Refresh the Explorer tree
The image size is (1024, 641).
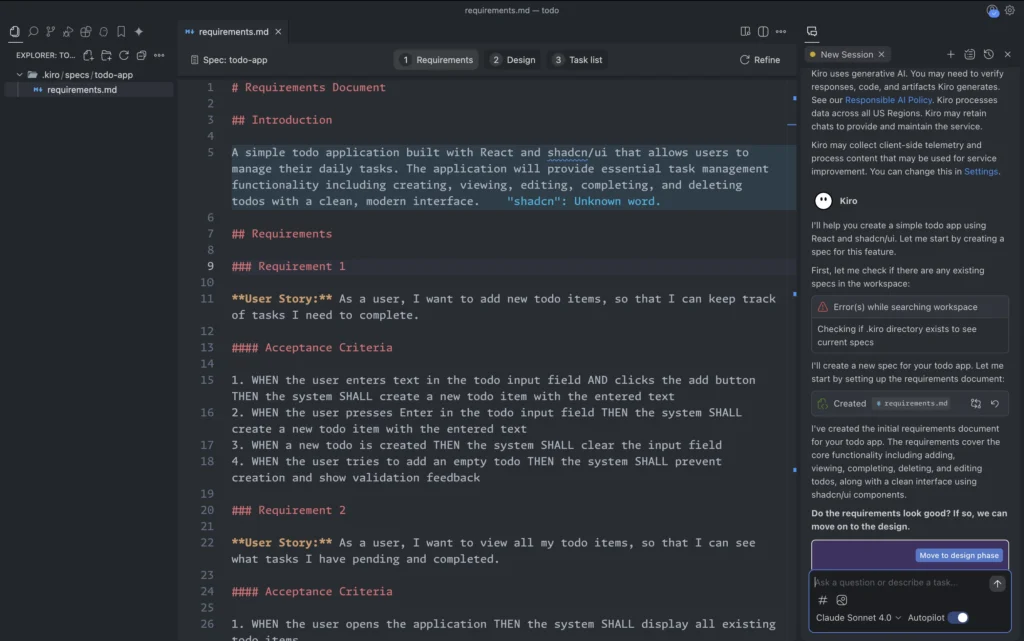tap(123, 55)
